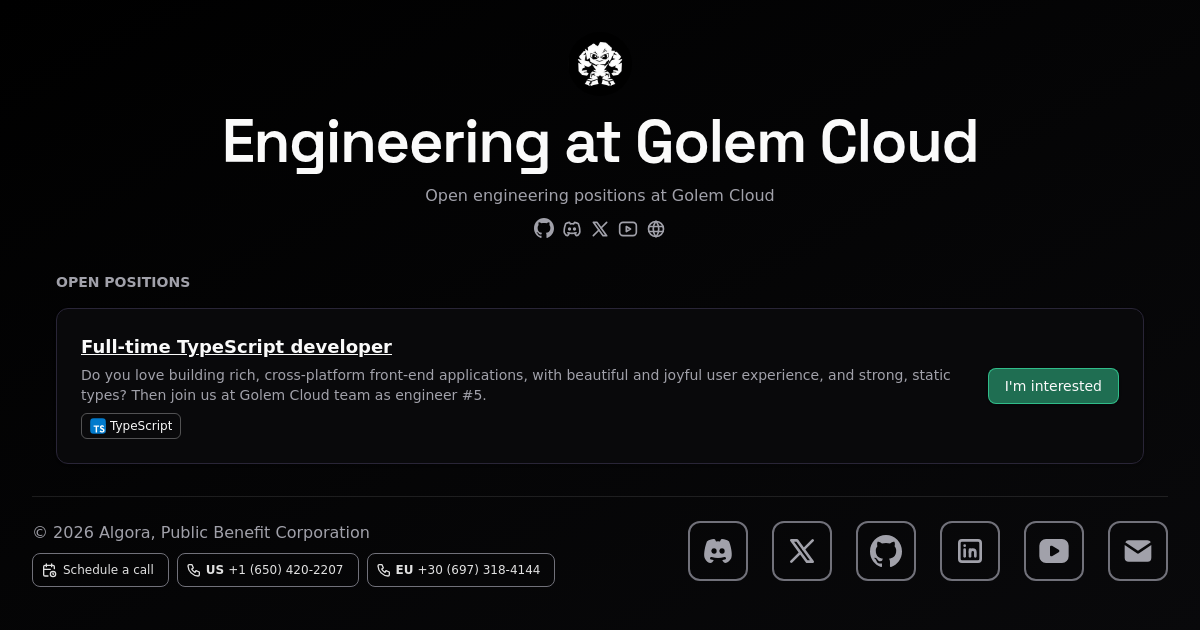Click the I'm interested button
1200x630 pixels.
click(x=1053, y=386)
